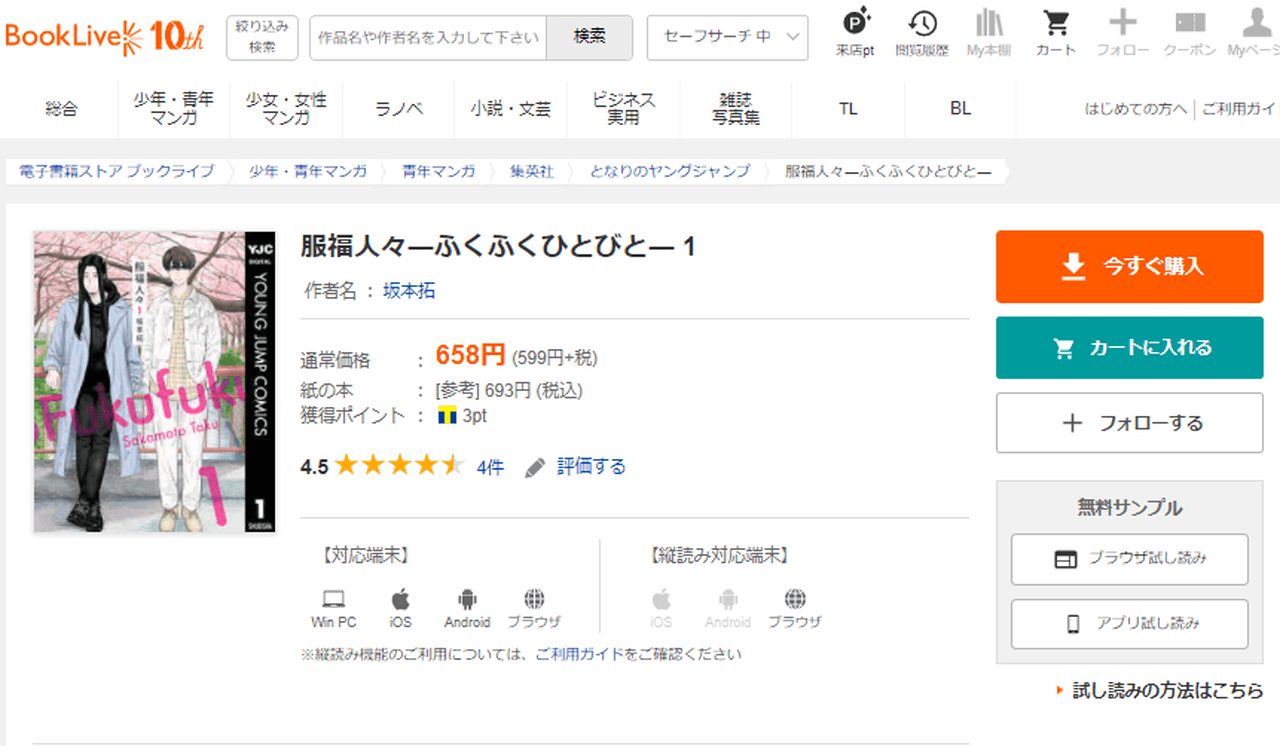Image resolution: width=1280 pixels, height=746 pixels.
Task: Click the five-star rating display
Action: click(x=399, y=466)
